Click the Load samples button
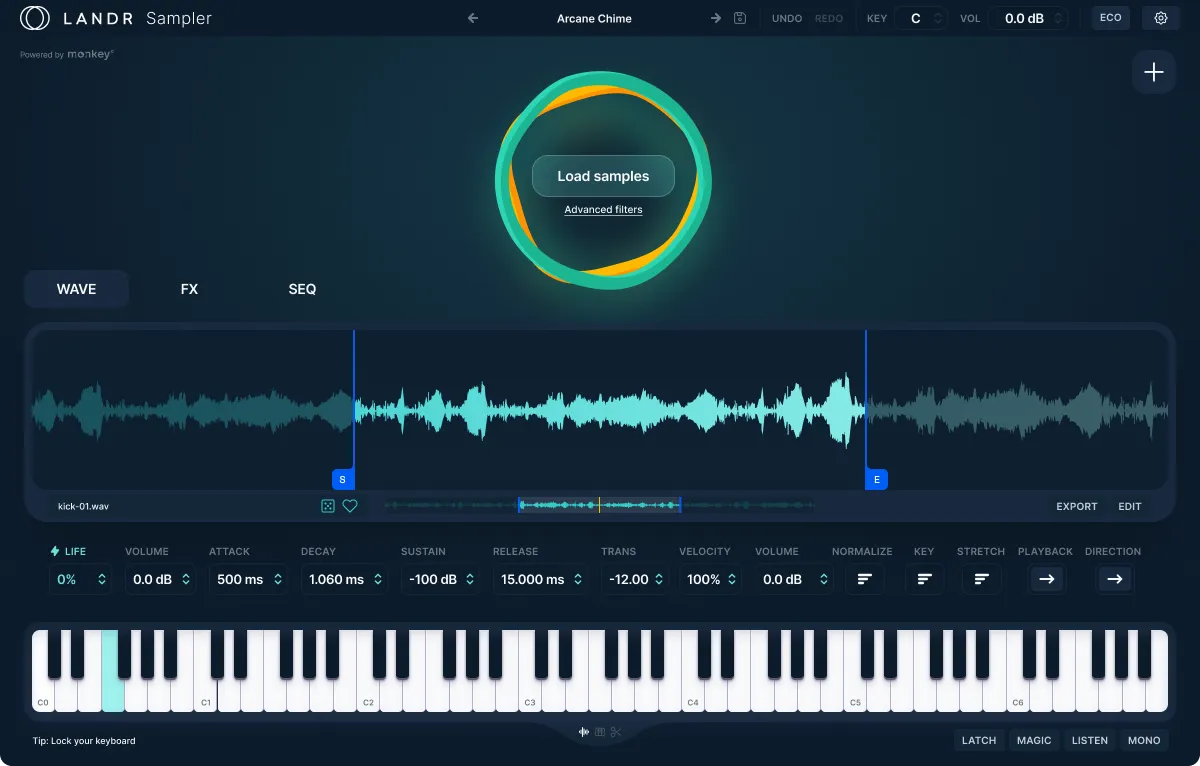This screenshot has width=1200, height=766. pyautogui.click(x=603, y=175)
